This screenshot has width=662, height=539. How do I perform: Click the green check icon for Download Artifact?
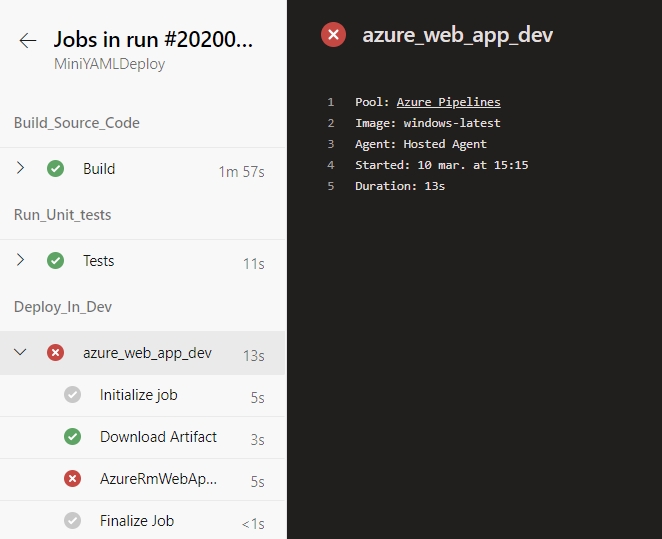(72, 436)
